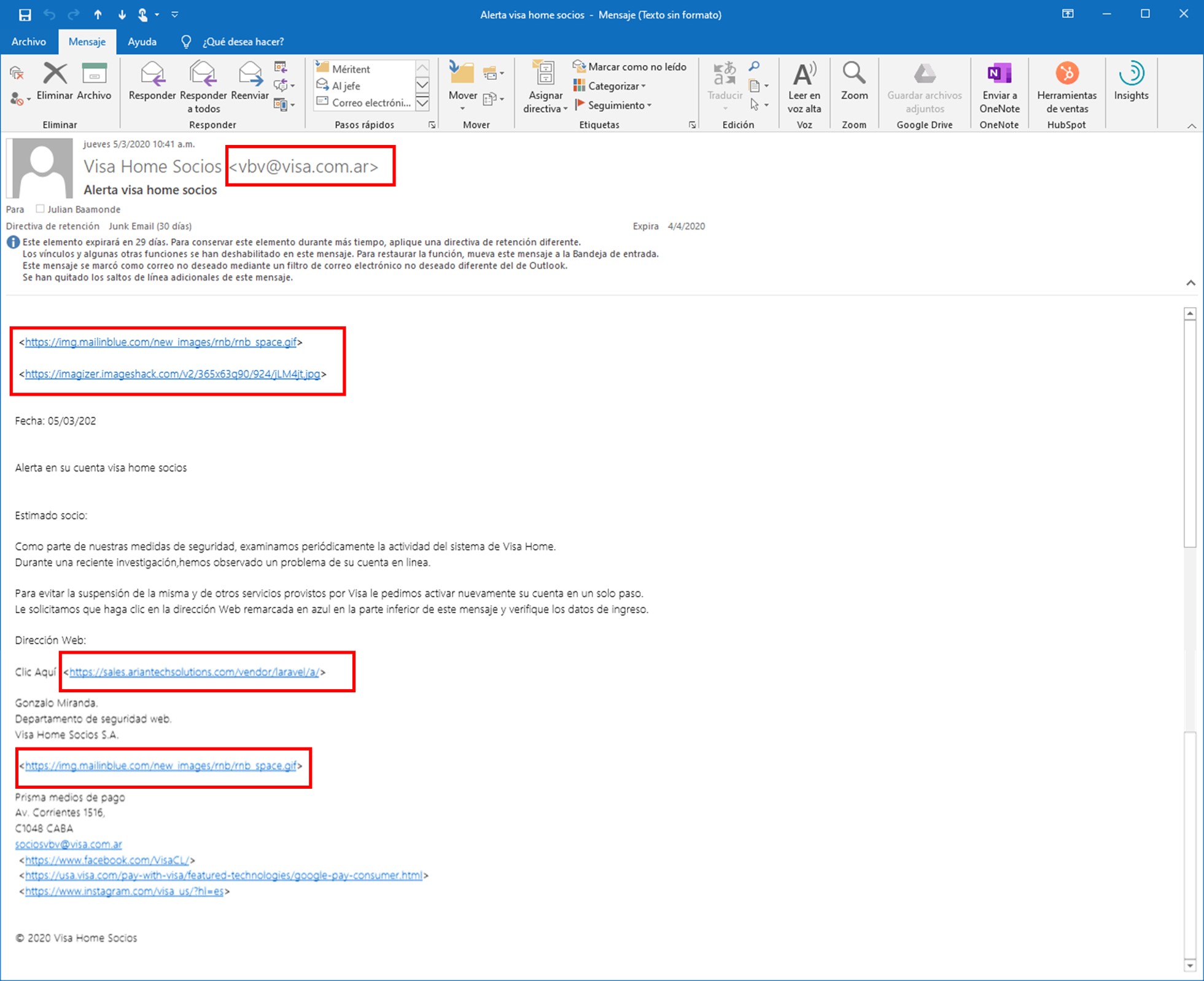Open the Ayuda tab
Screen dimensions: 1204x981
pyautogui.click(x=142, y=42)
